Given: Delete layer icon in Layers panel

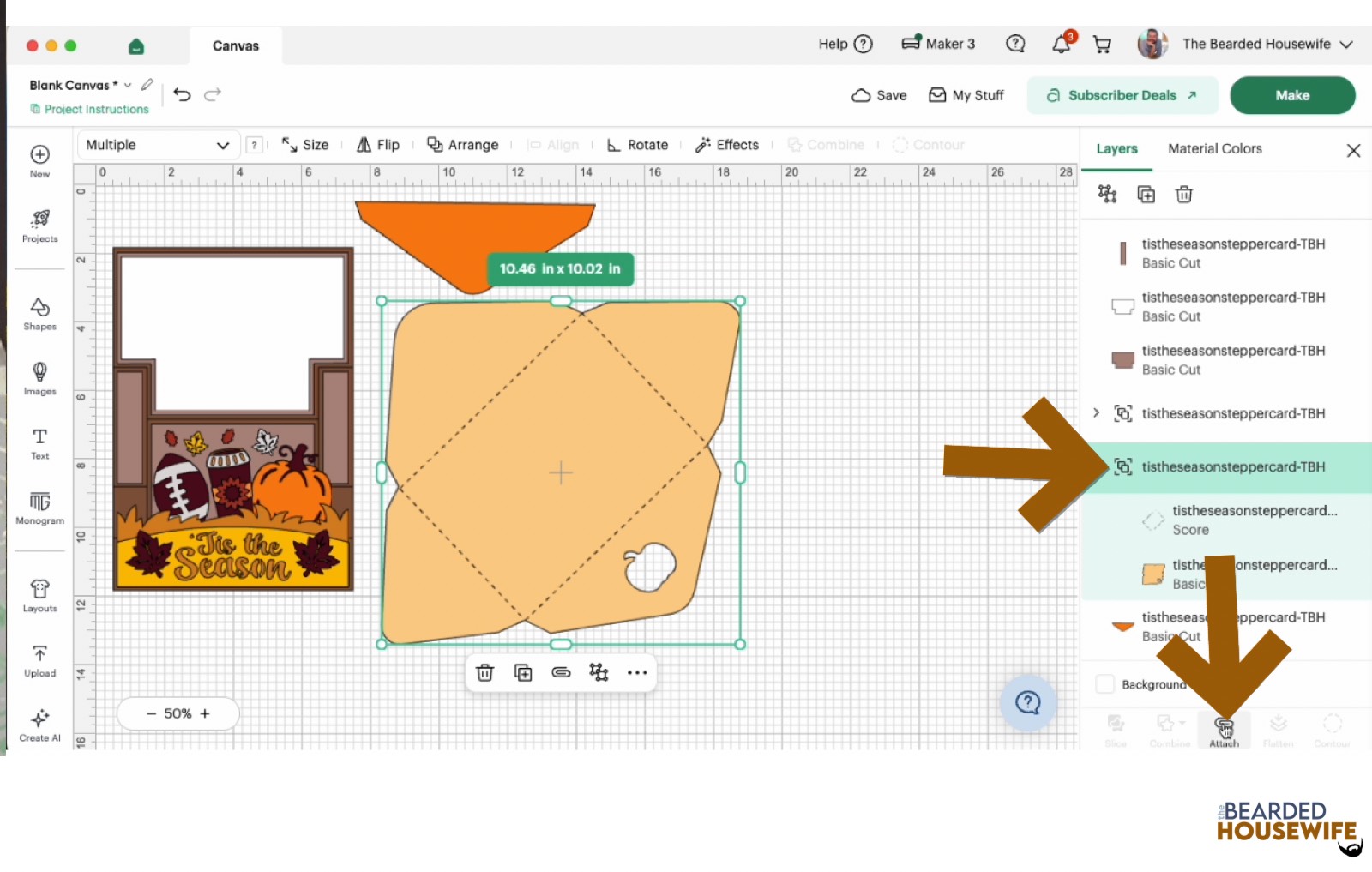Looking at the screenshot, I should pyautogui.click(x=1184, y=195).
